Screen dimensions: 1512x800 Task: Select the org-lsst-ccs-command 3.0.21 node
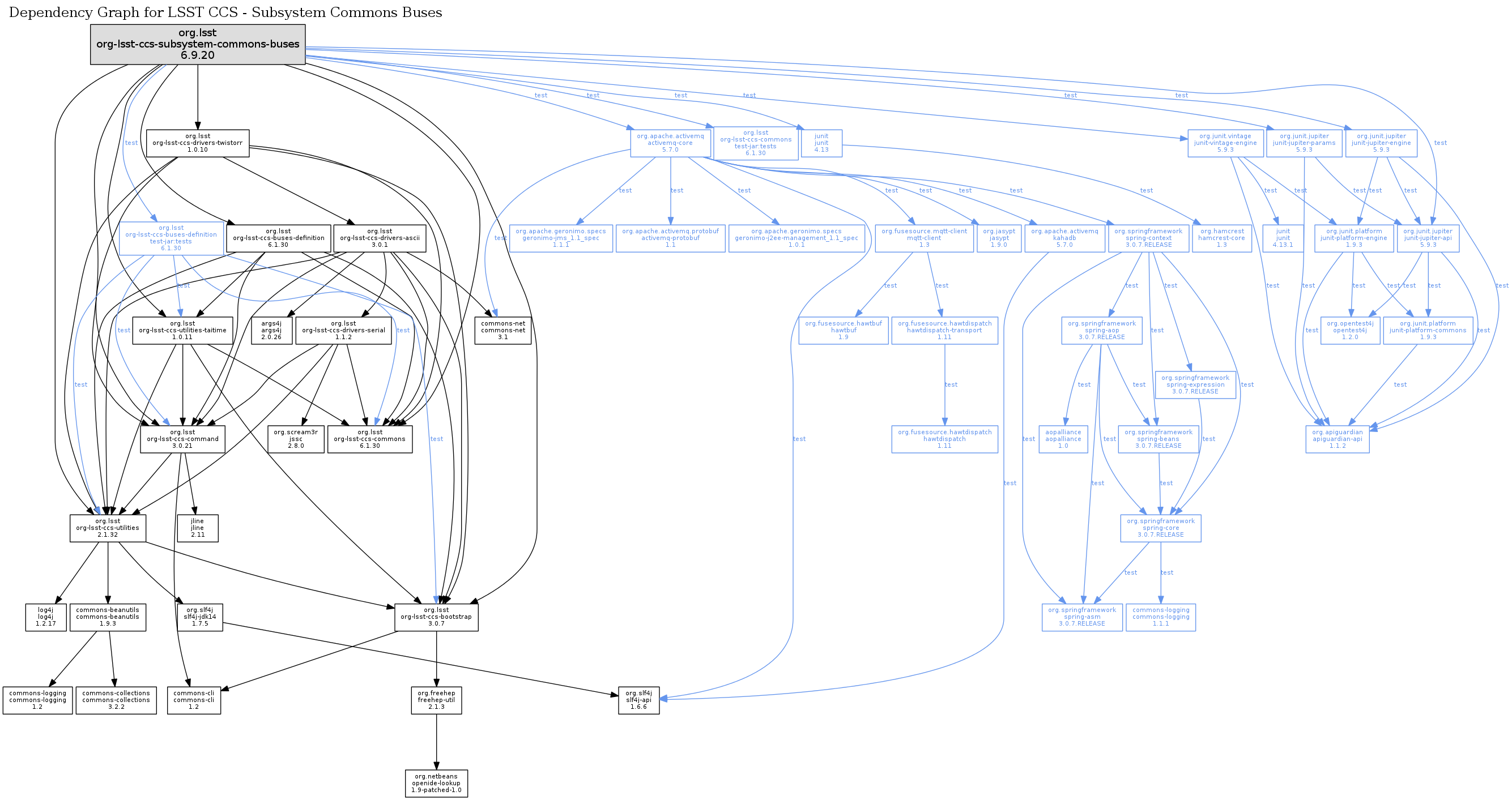(182, 439)
